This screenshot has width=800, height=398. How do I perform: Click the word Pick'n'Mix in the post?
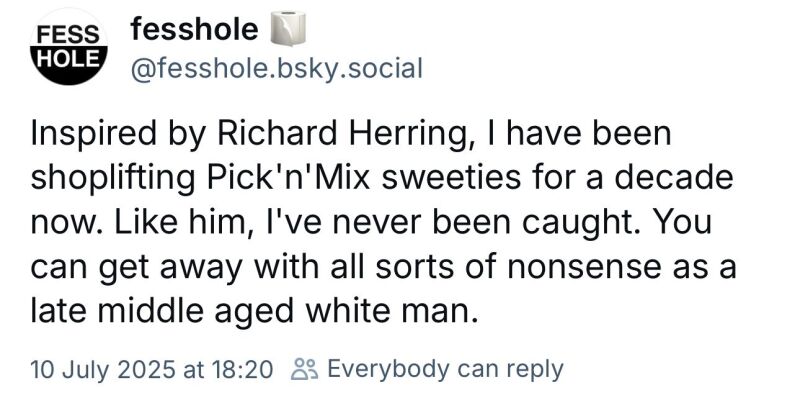coord(288,178)
